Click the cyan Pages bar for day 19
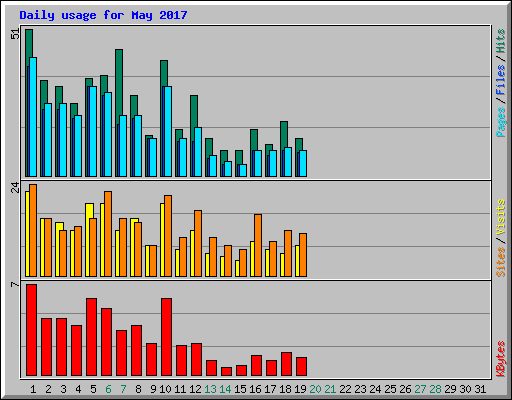This screenshot has width=512, height=400. coord(303,163)
